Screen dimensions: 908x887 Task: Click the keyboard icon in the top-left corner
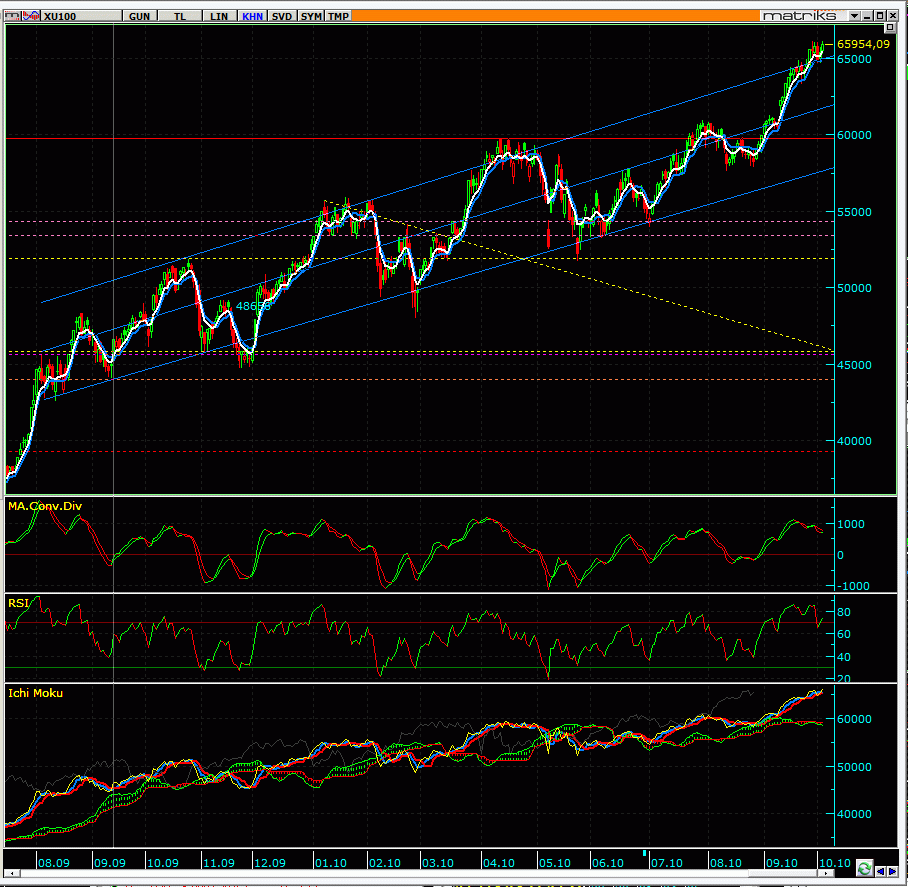11,16
